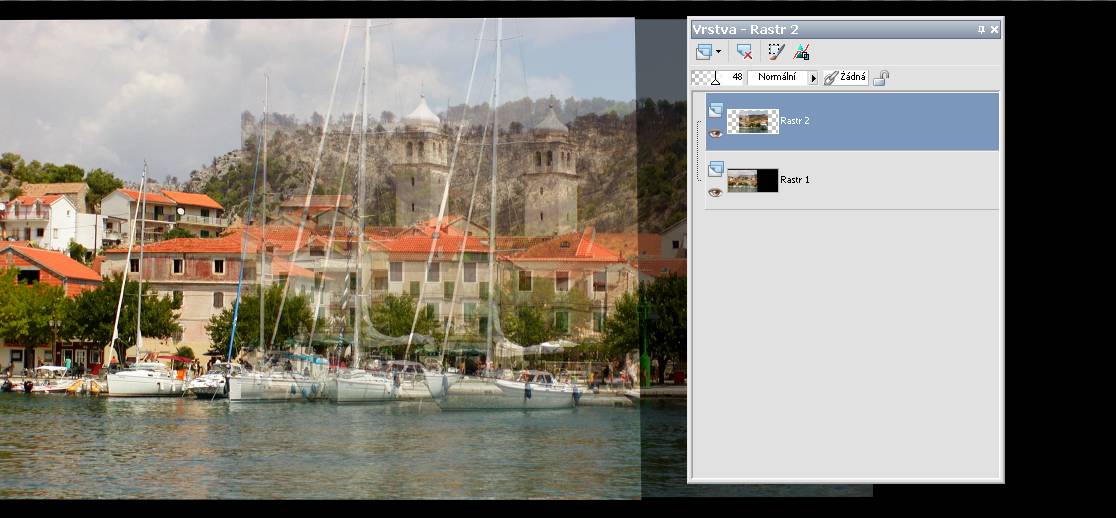Click the opacity value field showing 48

click(x=735, y=78)
